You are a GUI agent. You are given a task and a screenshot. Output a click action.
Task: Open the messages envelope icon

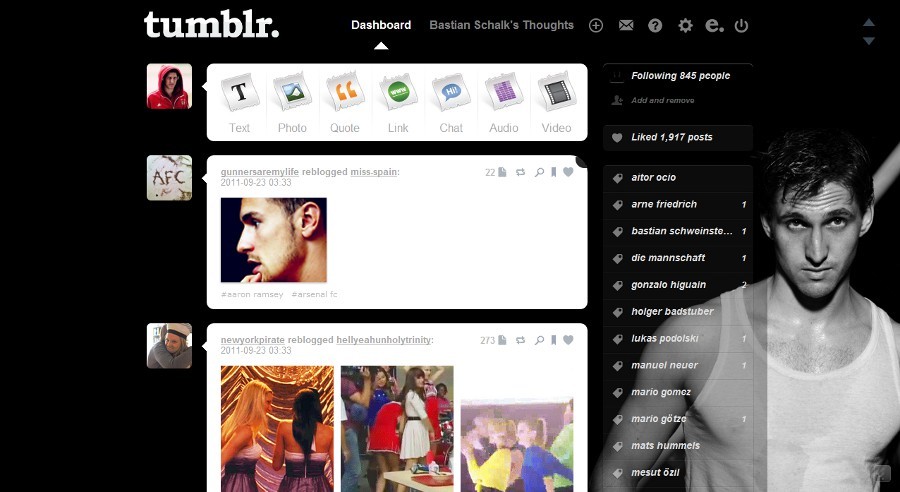point(626,25)
